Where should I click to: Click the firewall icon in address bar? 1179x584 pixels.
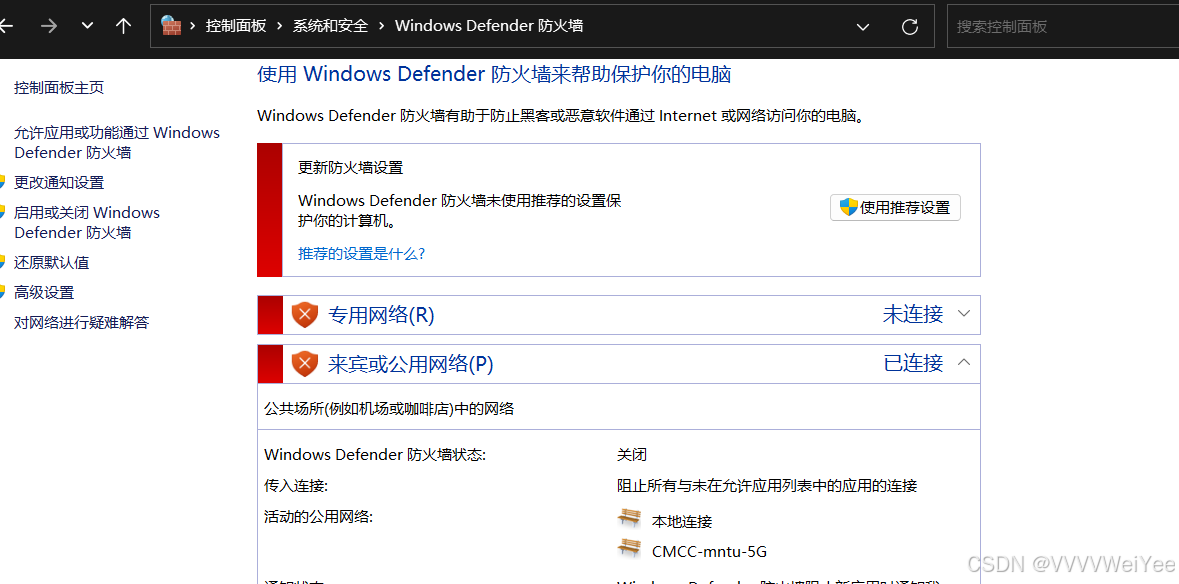(171, 26)
